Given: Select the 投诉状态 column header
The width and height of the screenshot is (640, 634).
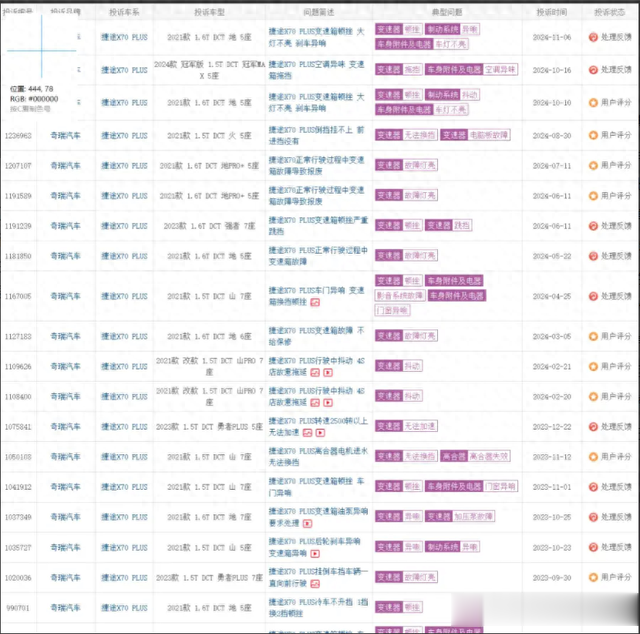Looking at the screenshot, I should coord(609,12).
